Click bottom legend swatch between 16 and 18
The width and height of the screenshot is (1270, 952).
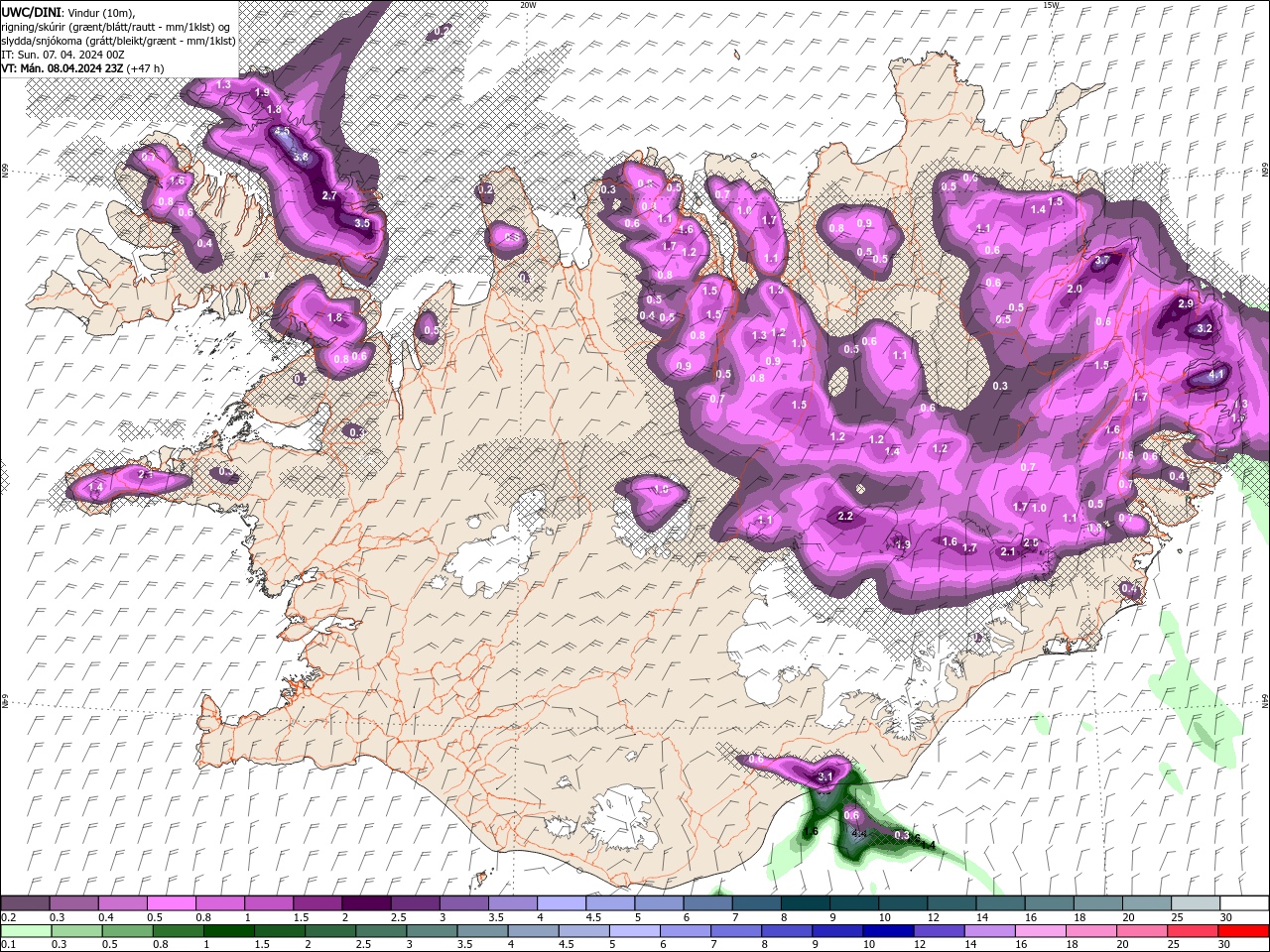(1041, 931)
